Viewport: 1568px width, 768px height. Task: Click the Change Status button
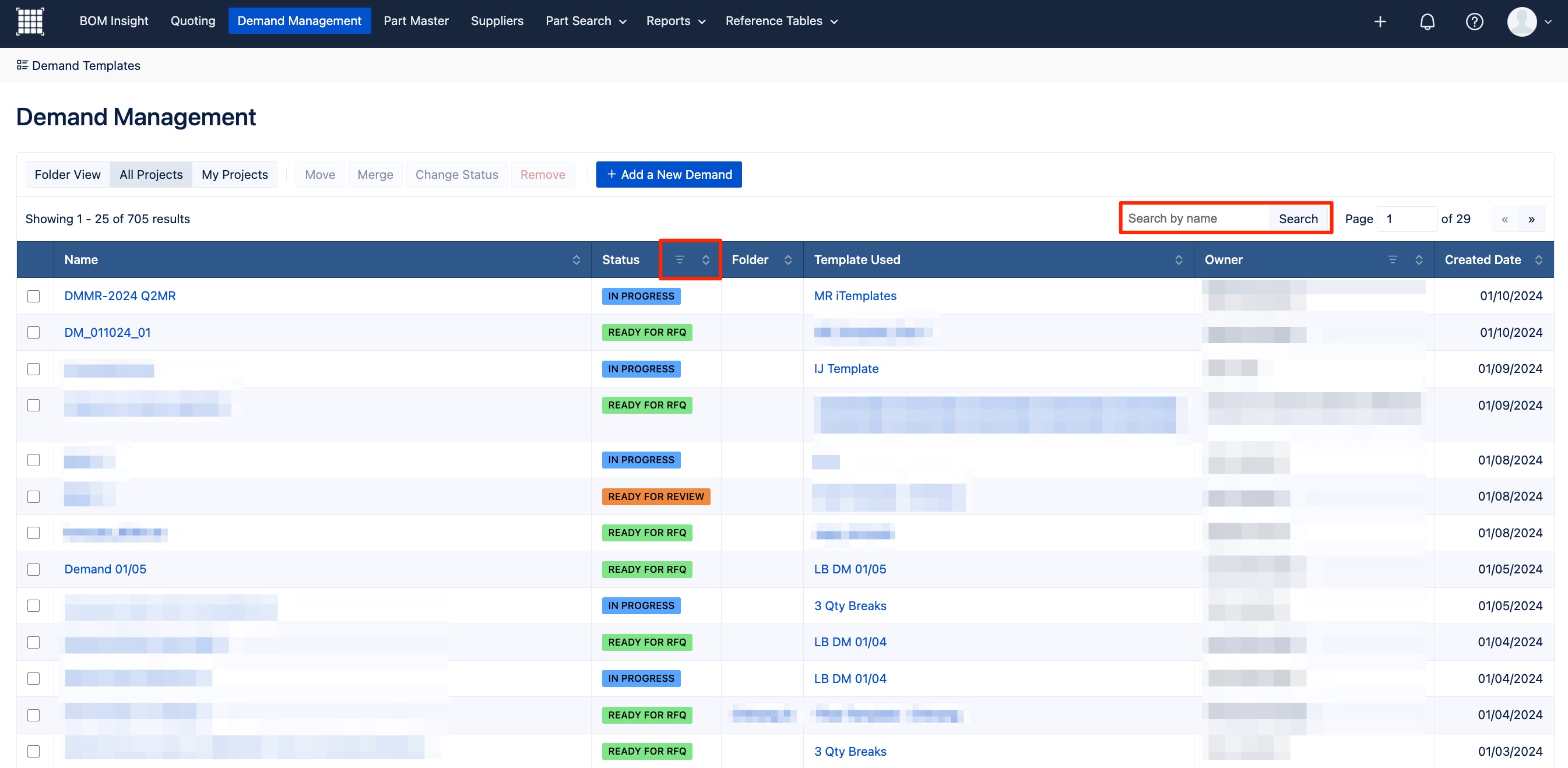pos(456,175)
